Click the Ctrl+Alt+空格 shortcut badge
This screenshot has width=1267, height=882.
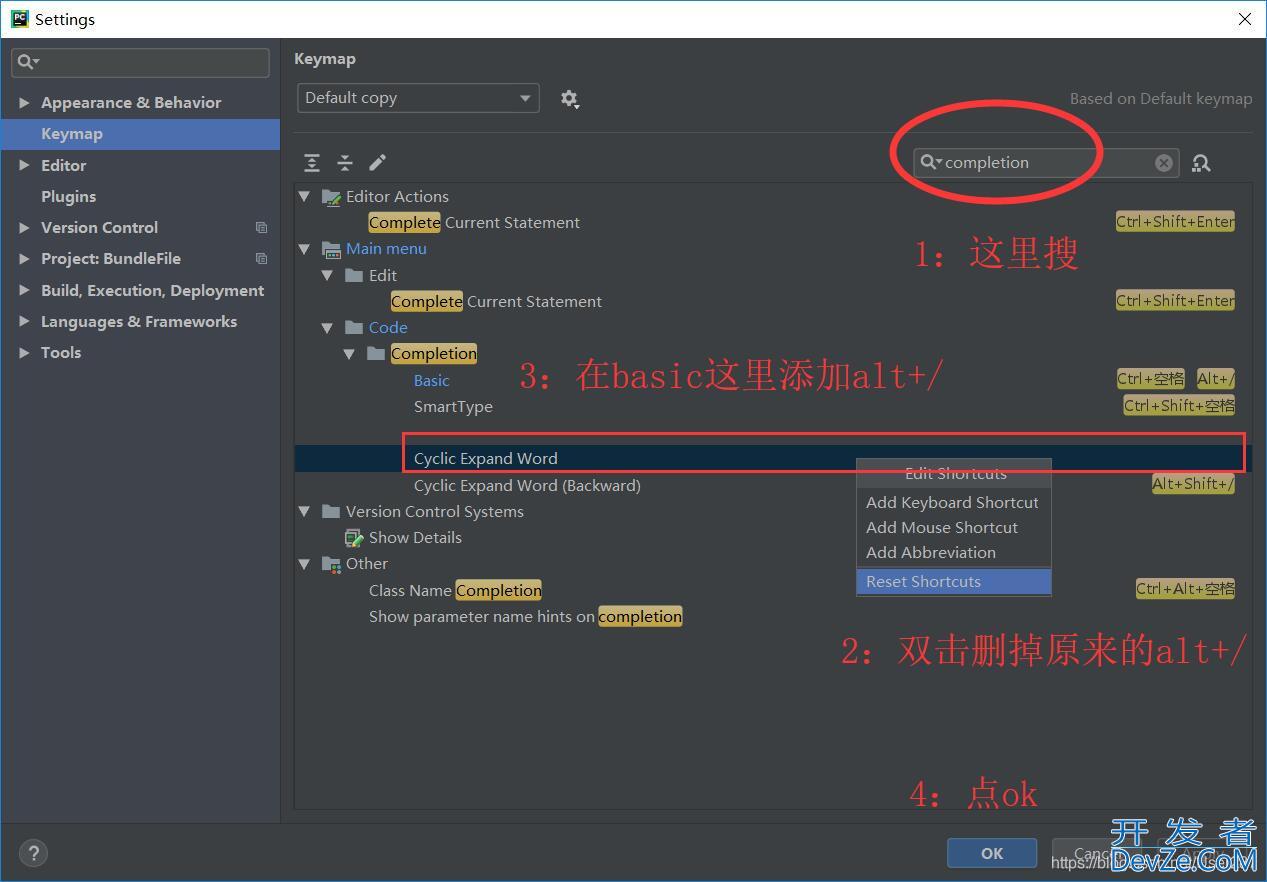coord(1185,589)
